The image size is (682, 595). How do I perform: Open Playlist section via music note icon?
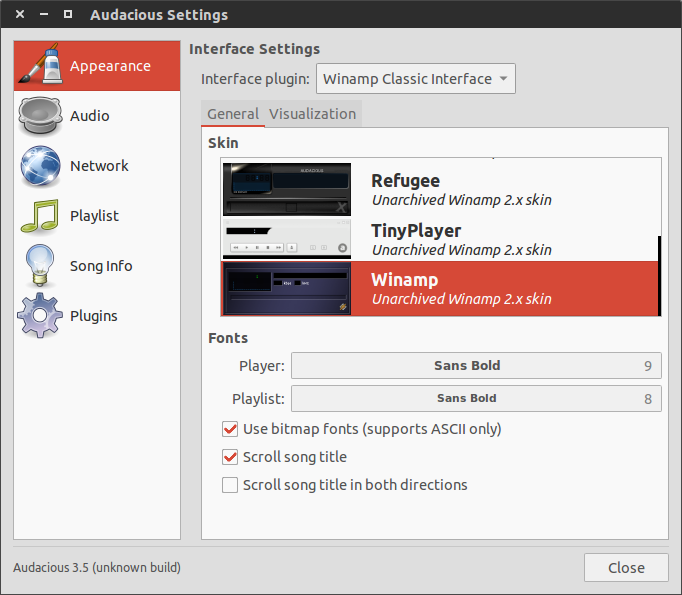[40, 216]
